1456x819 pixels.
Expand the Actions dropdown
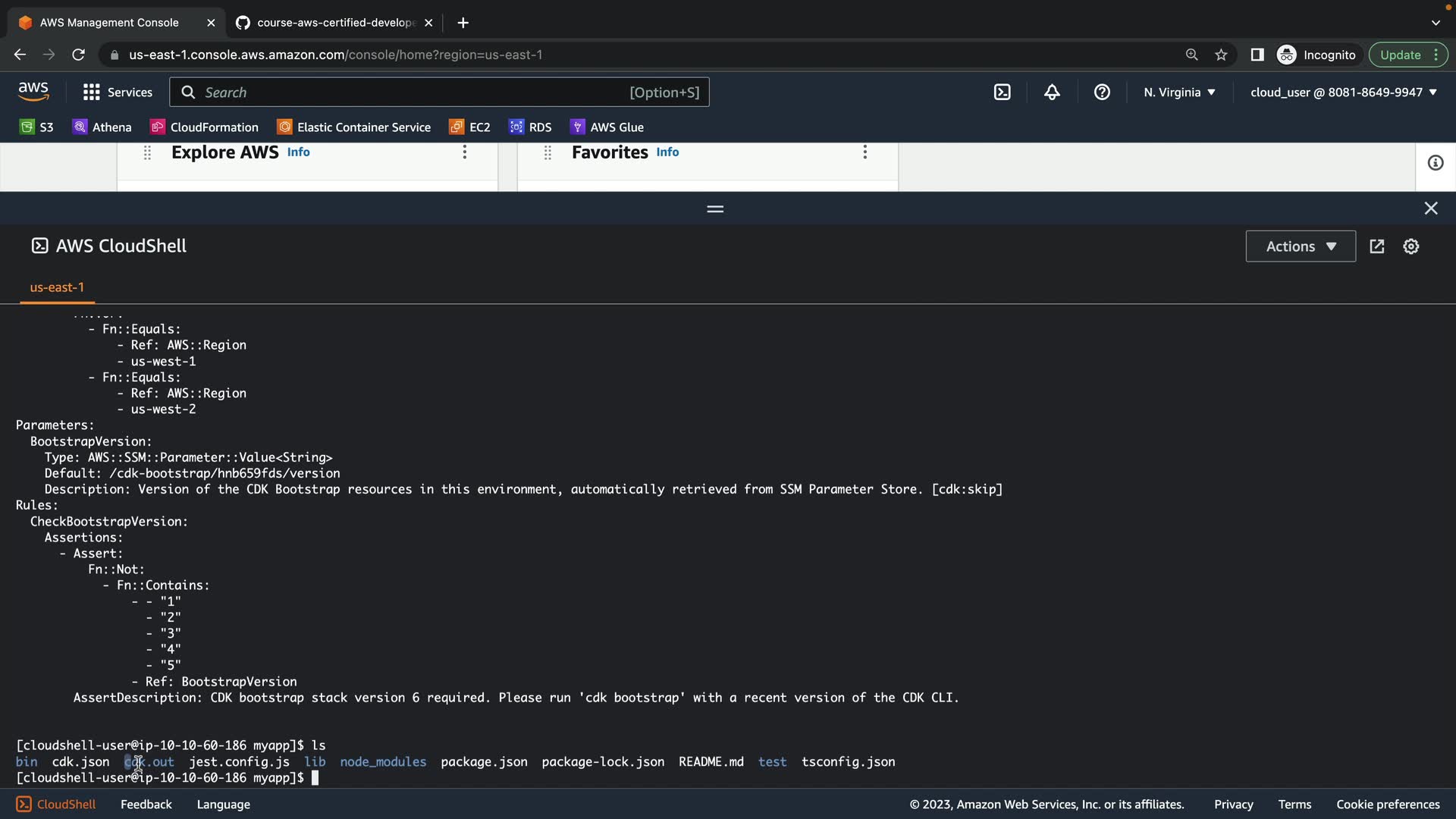click(x=1300, y=246)
